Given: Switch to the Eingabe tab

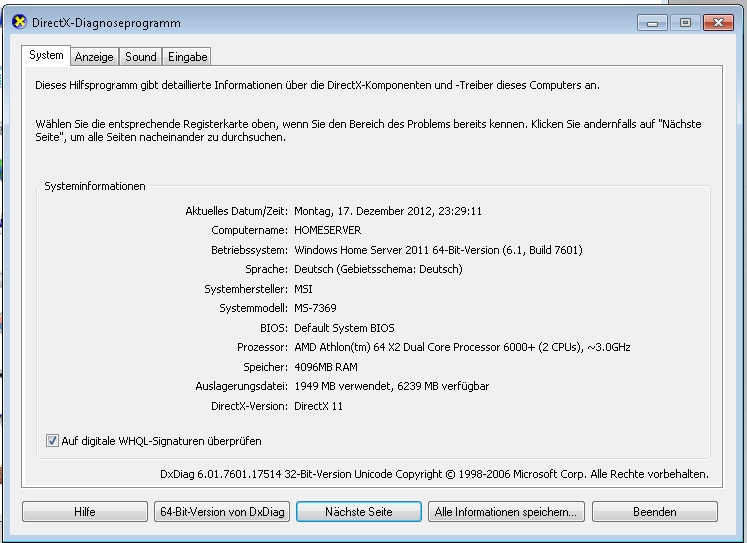Looking at the screenshot, I should pyautogui.click(x=187, y=57).
